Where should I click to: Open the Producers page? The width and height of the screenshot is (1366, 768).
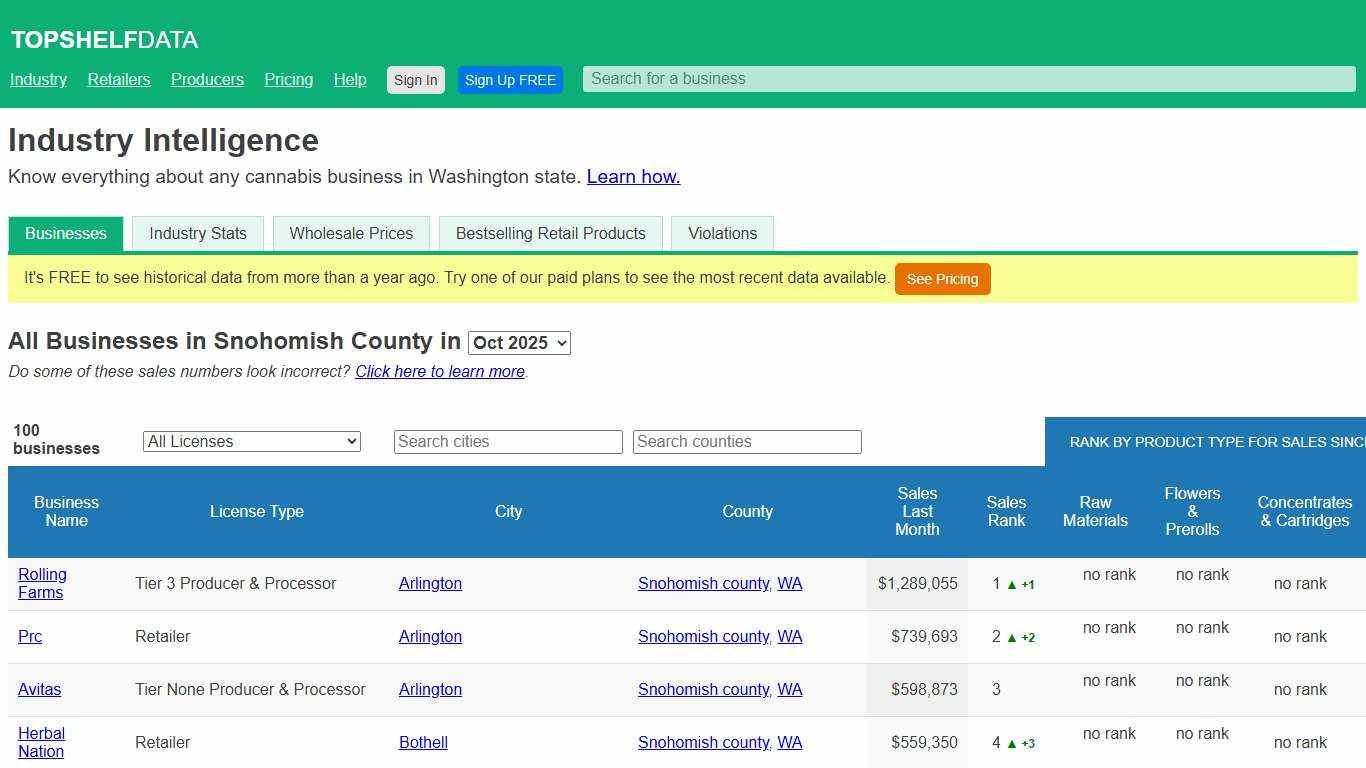click(x=207, y=79)
